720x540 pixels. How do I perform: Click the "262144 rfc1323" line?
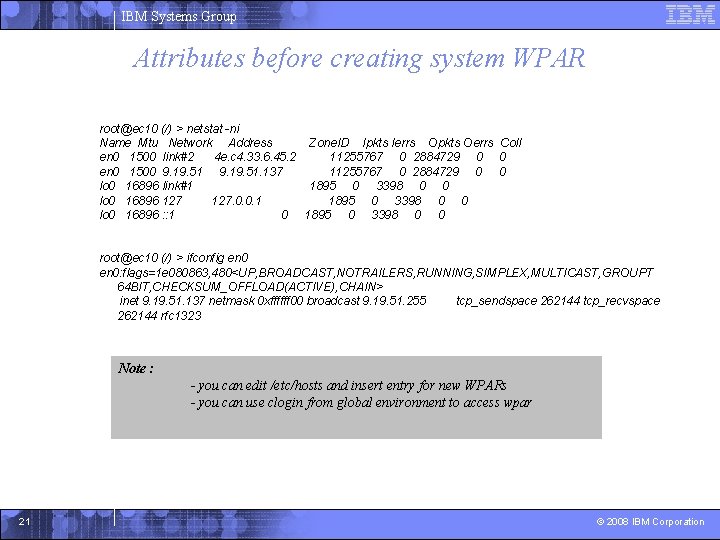pos(159,316)
